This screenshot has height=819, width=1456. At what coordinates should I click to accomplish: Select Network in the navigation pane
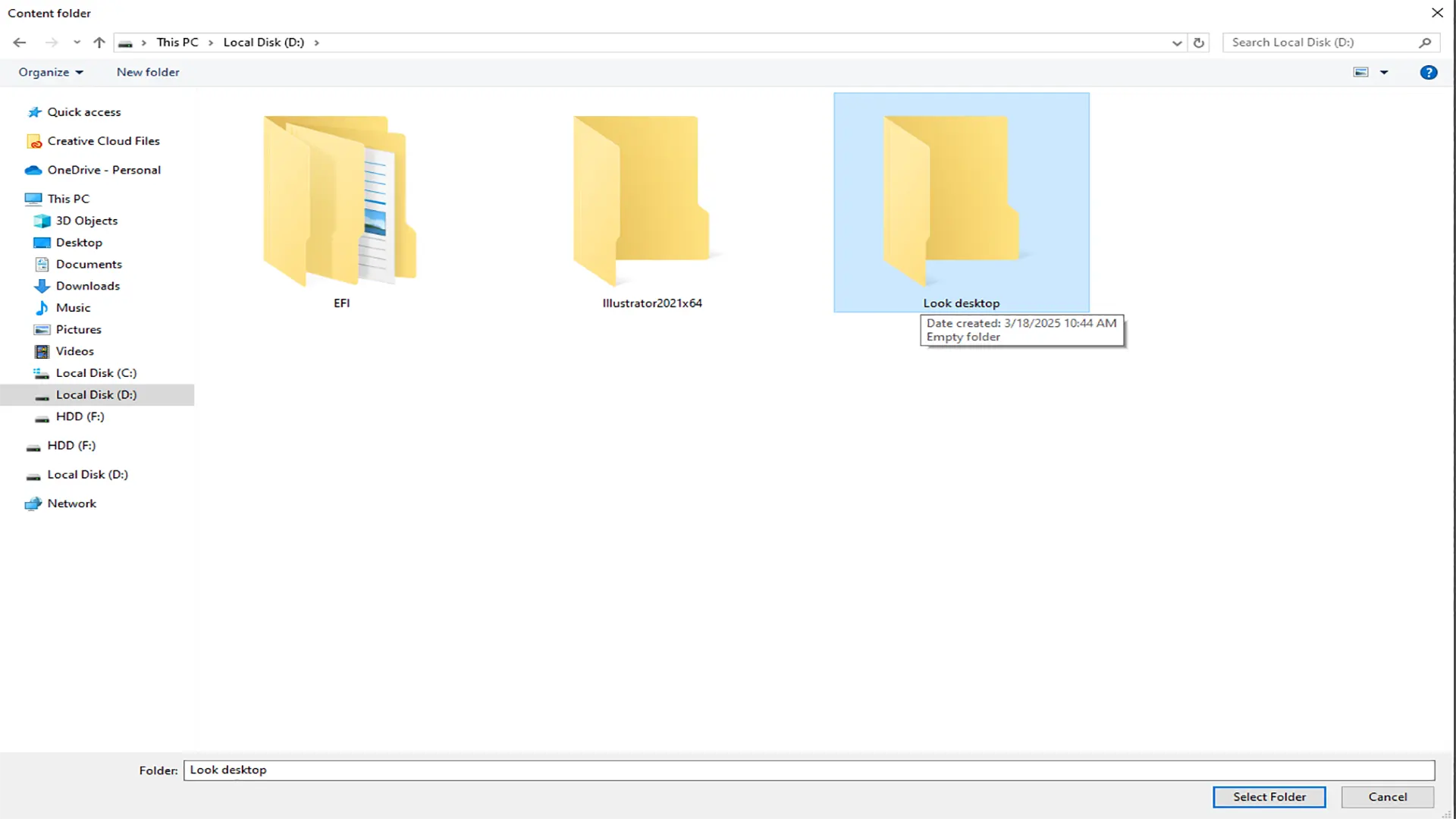click(x=71, y=504)
